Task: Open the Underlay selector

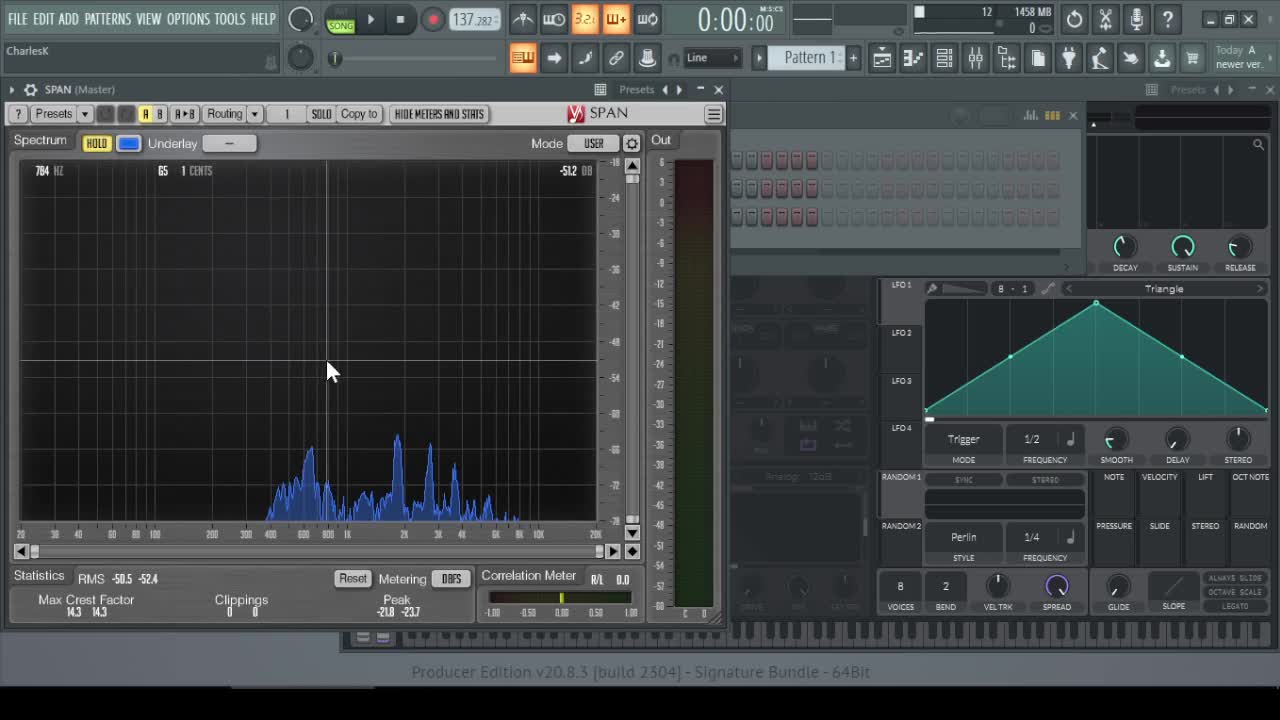Action: (229, 144)
